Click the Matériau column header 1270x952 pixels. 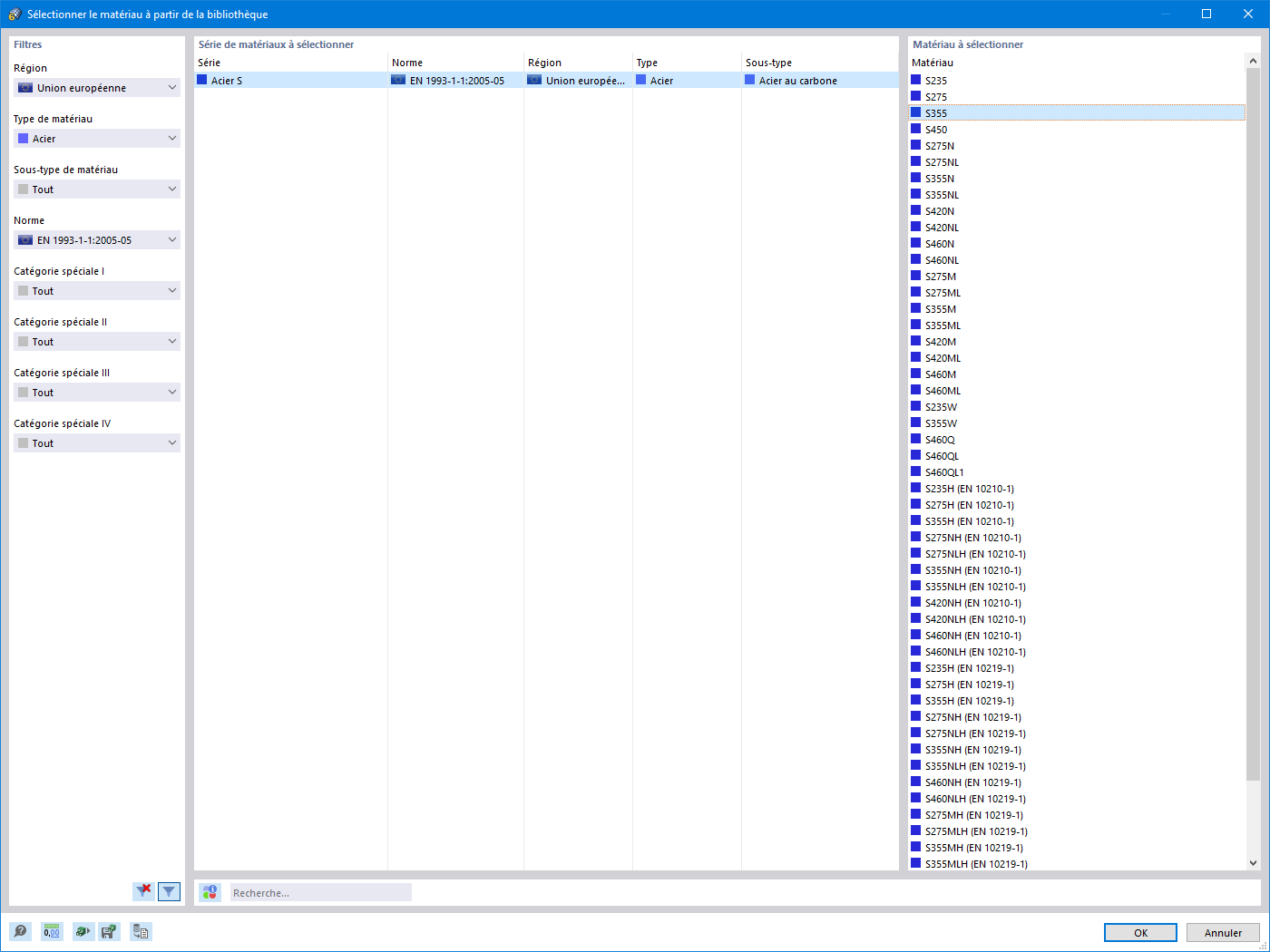point(1077,63)
